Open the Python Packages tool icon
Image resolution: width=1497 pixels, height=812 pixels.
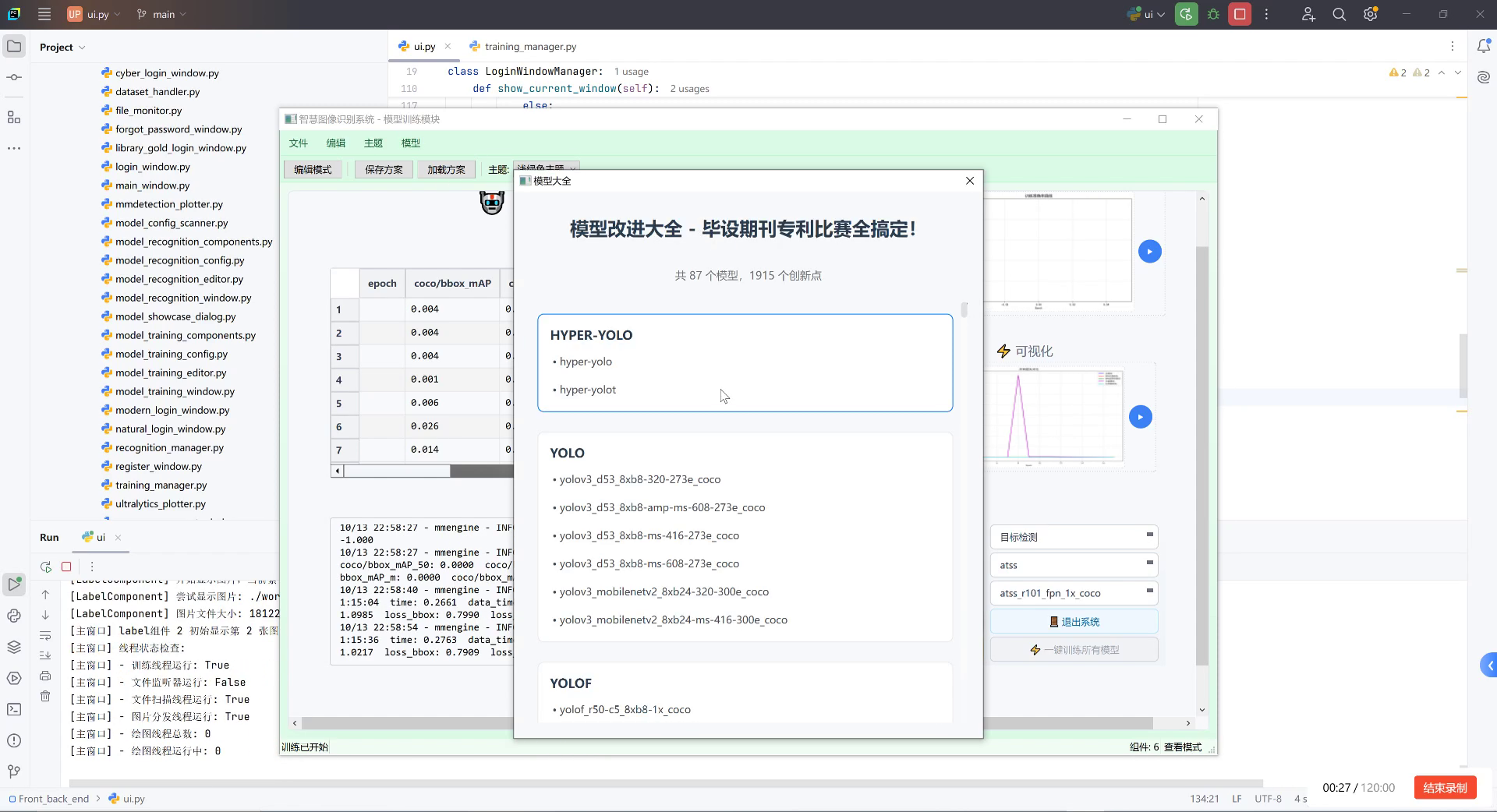14,647
